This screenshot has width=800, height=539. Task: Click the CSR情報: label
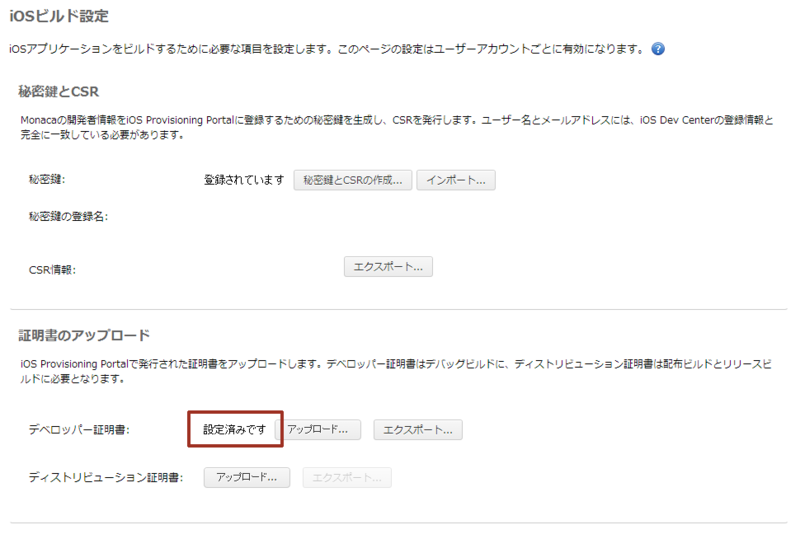coord(52,270)
